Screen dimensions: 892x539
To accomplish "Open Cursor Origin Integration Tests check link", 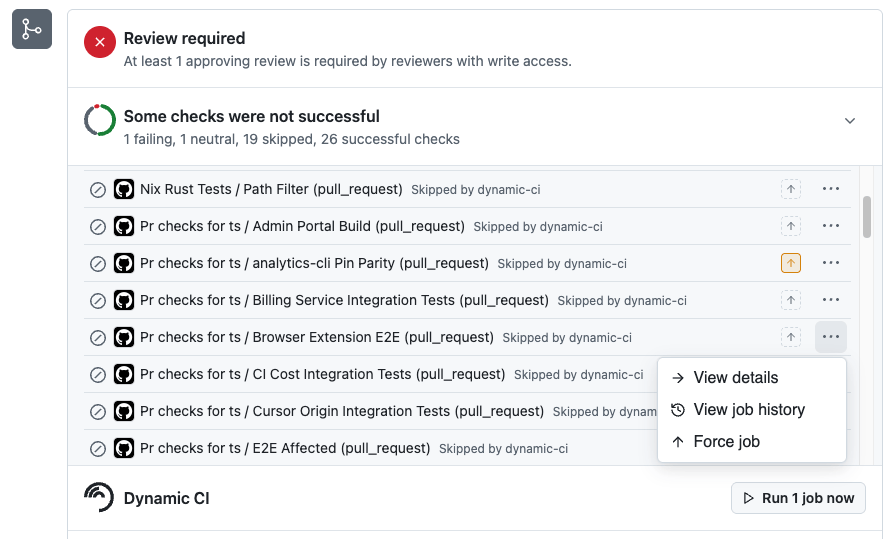I will tap(342, 411).
